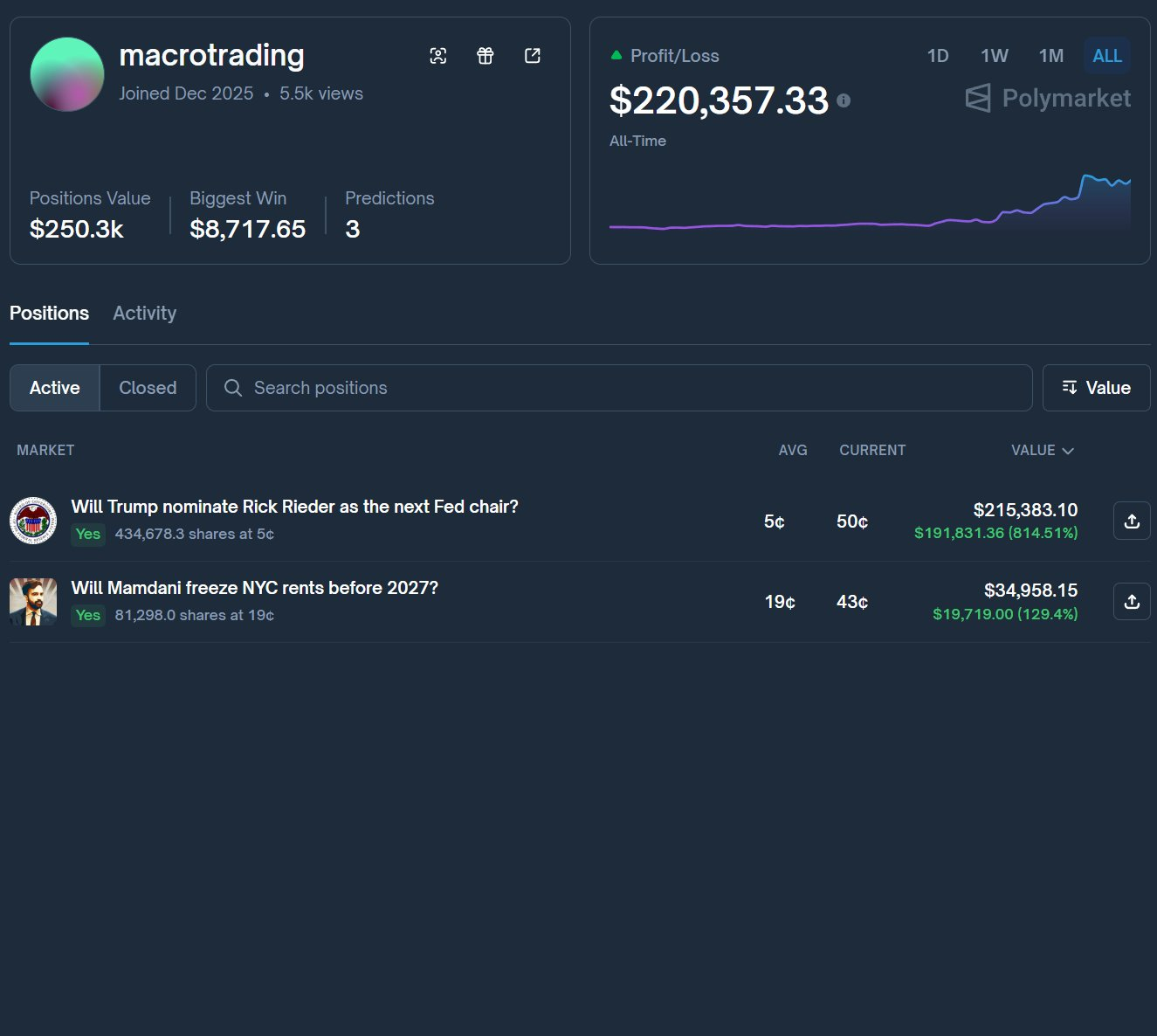1157x1036 pixels.
Task: Share the Rick Rieder Fed chair position
Action: point(1132,521)
